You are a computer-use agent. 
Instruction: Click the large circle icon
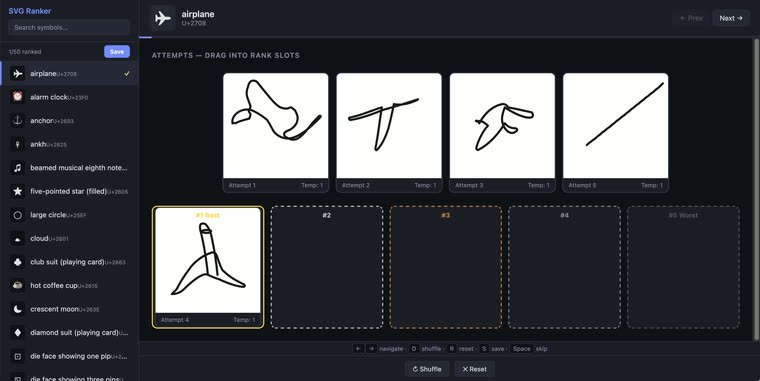(x=17, y=215)
